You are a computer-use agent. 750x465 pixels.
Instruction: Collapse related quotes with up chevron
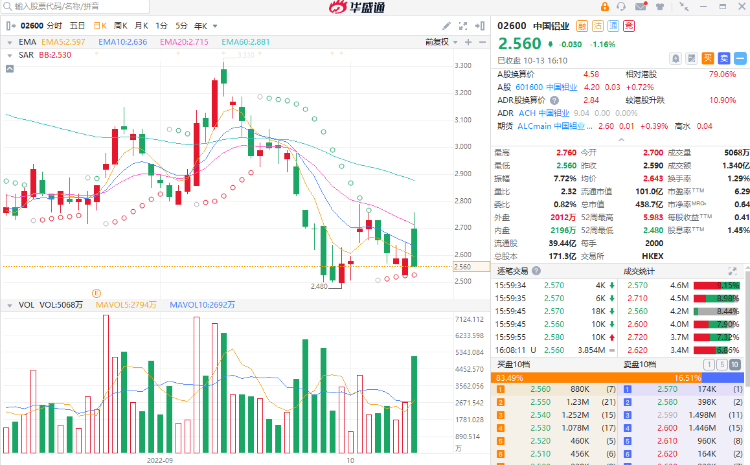click(x=621, y=140)
